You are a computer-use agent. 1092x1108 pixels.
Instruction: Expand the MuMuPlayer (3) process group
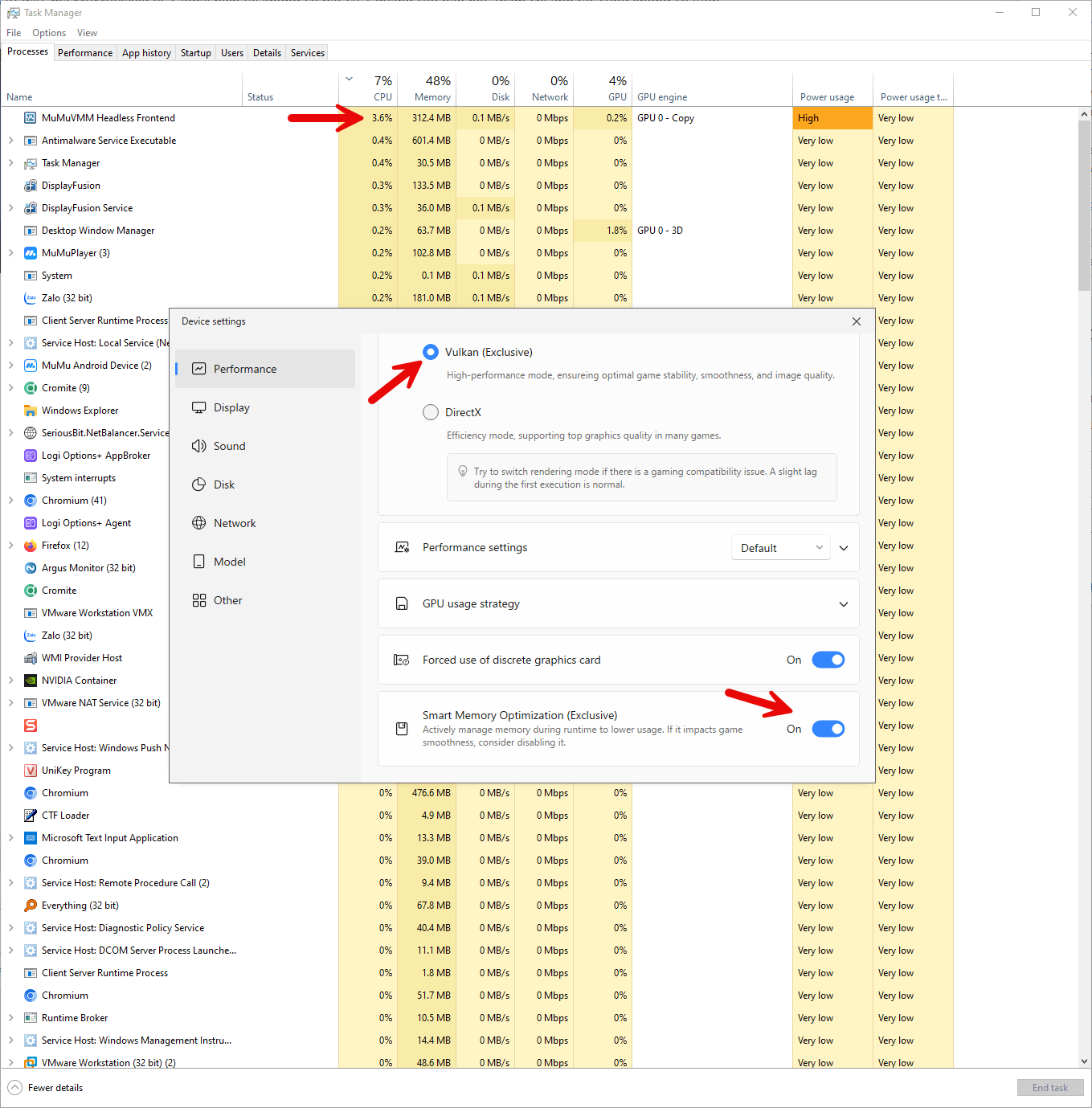click(10, 253)
